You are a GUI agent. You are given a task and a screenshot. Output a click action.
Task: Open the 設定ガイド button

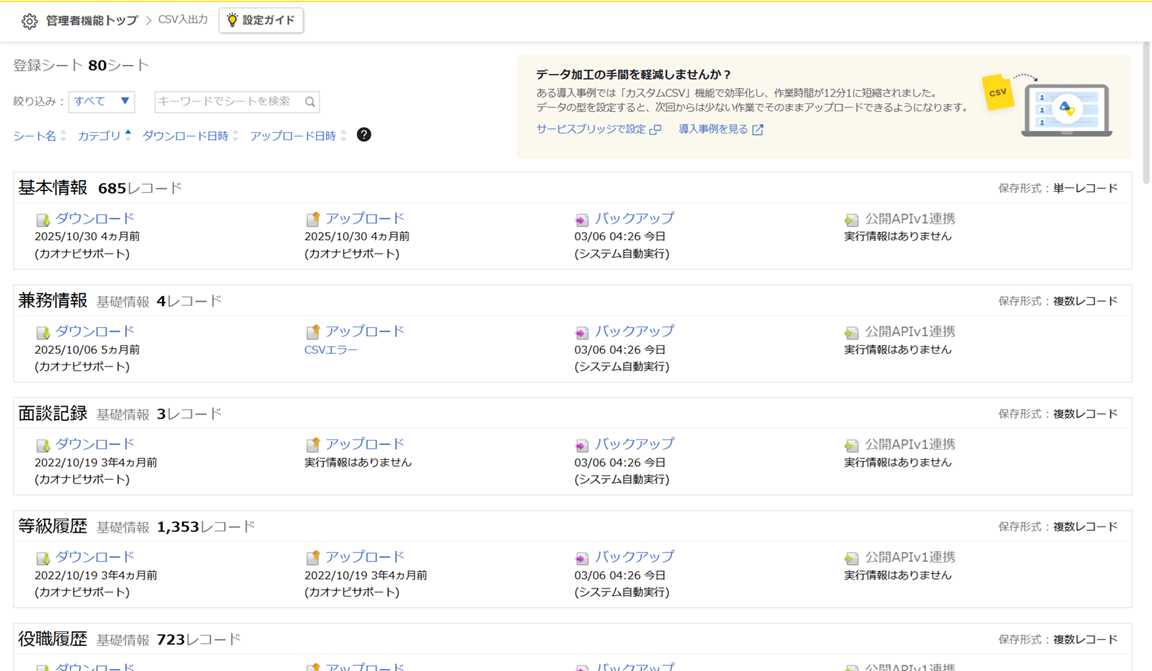pyautogui.click(x=262, y=20)
